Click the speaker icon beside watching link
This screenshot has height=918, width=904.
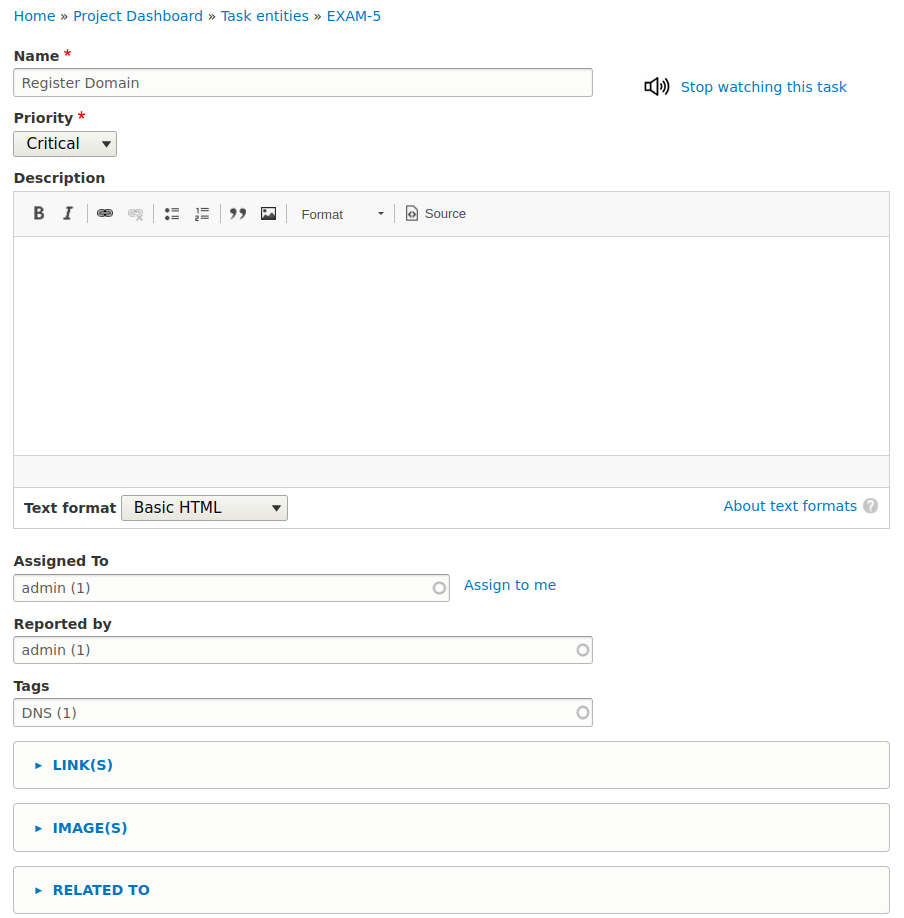(x=656, y=87)
